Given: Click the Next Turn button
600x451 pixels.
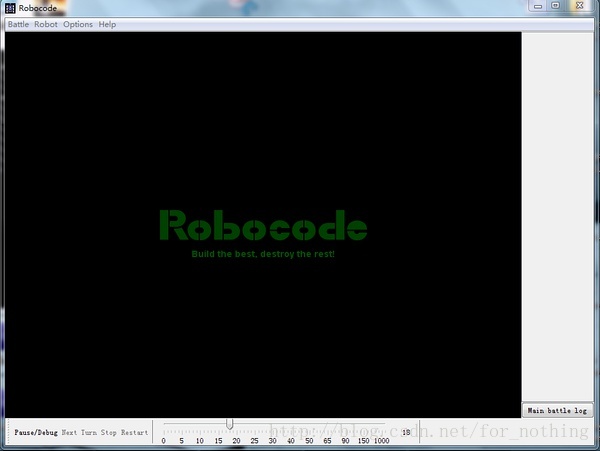Looking at the screenshot, I should [79, 433].
